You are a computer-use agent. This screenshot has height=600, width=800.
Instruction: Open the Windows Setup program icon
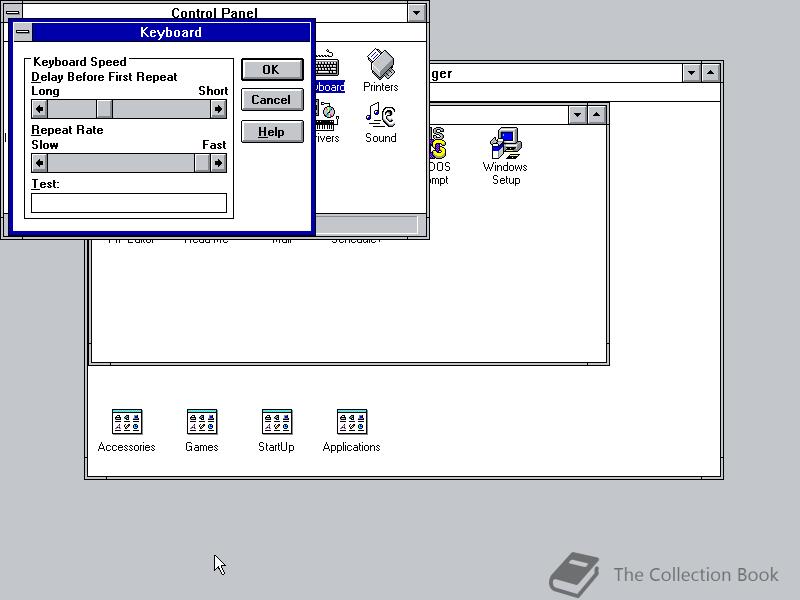[x=505, y=156]
